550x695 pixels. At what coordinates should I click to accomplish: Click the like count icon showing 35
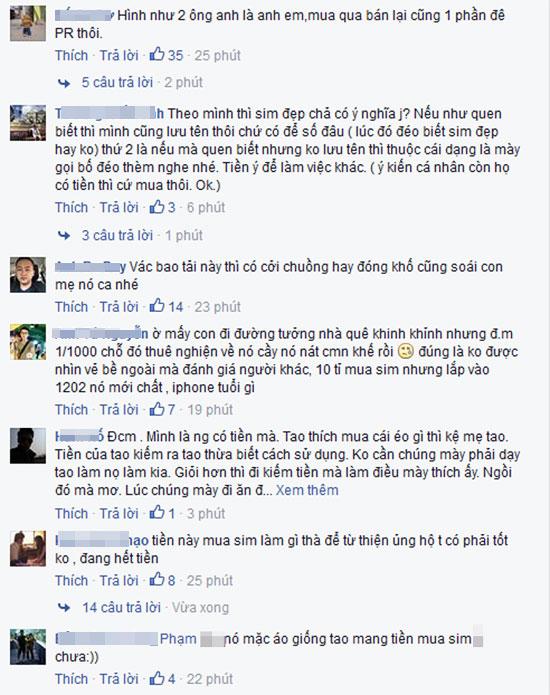157,55
